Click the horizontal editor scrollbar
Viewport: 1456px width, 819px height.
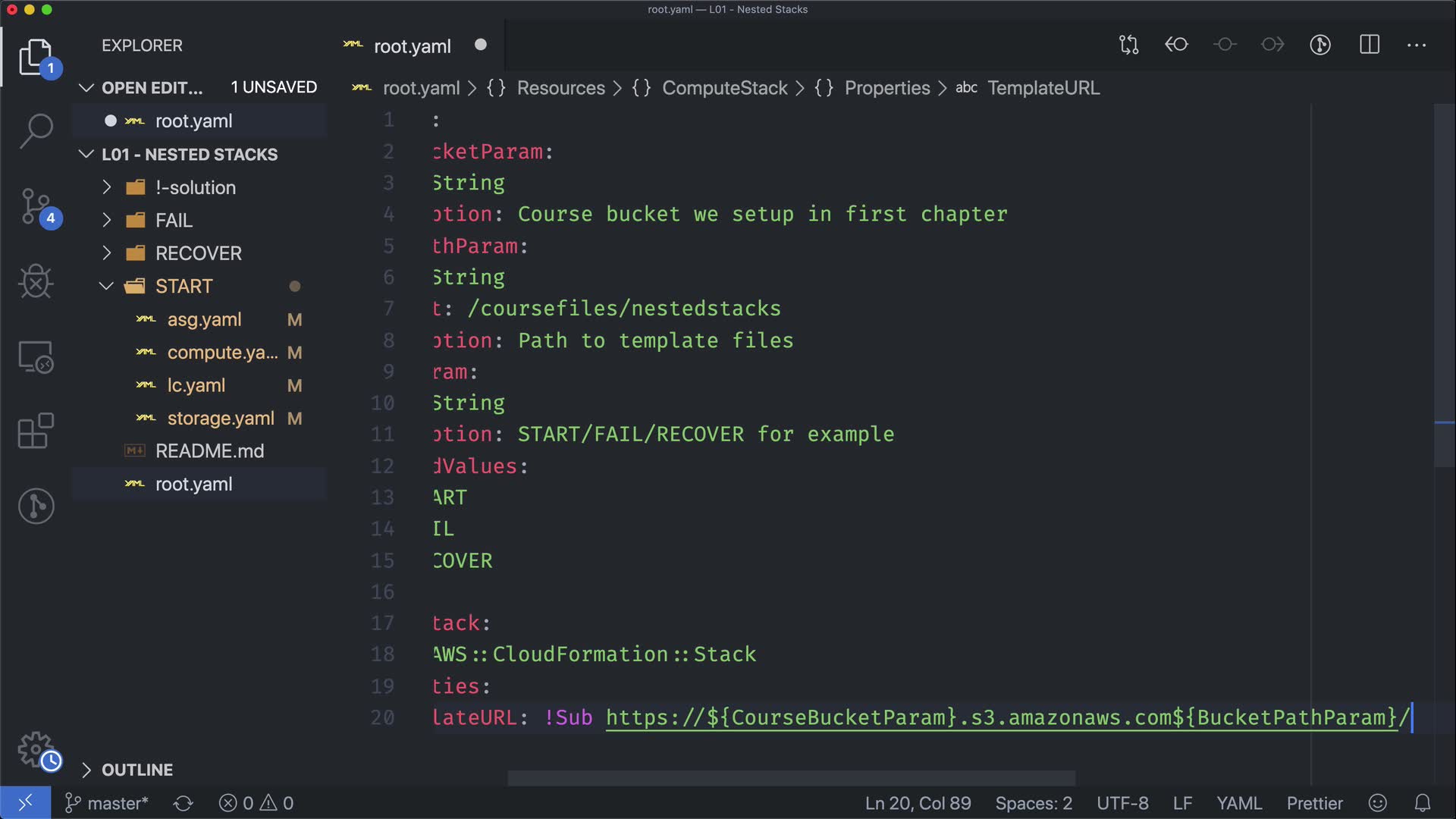(x=791, y=778)
